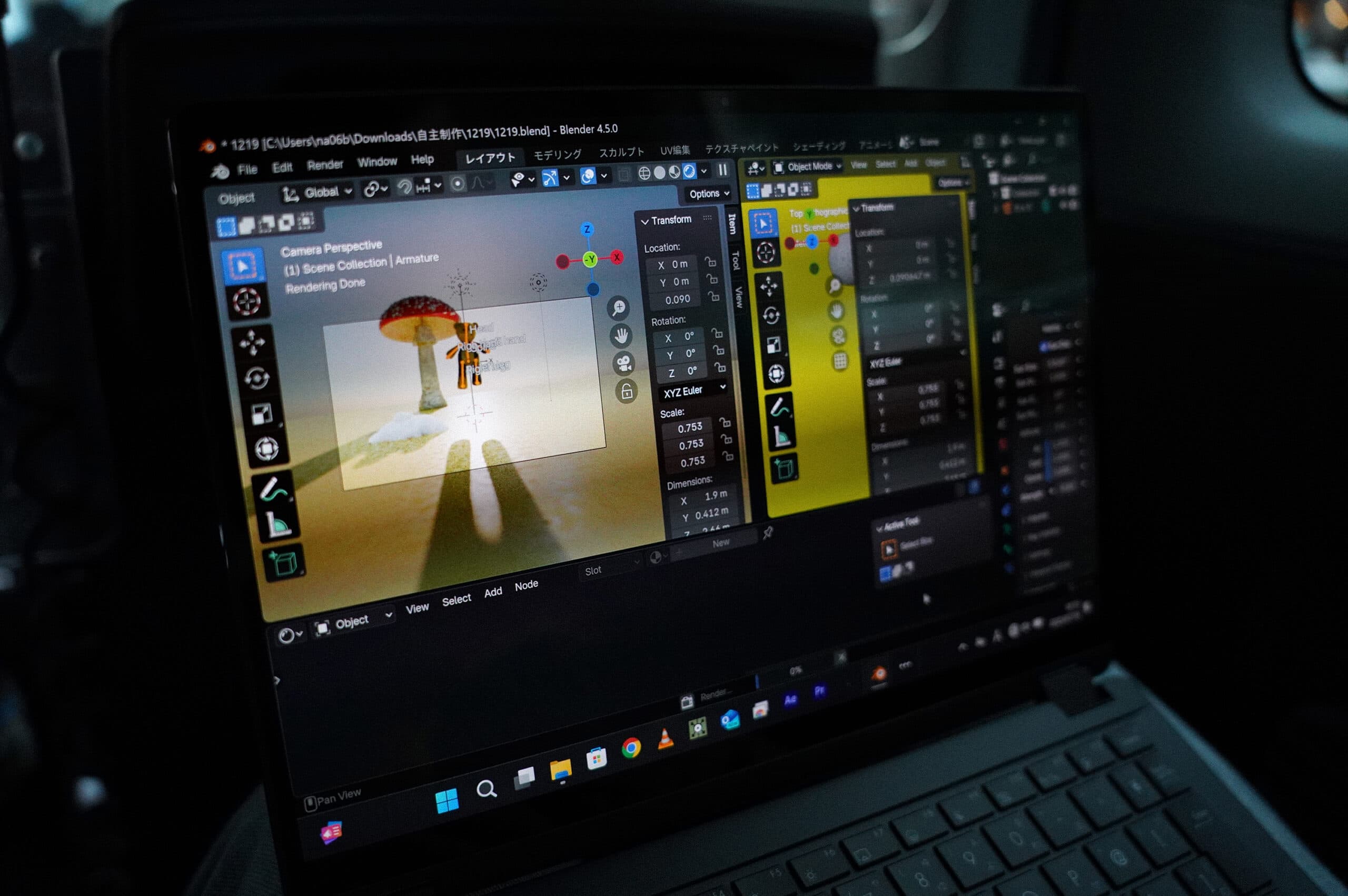Select the Annotate pencil tool
The image size is (1348, 896).
[x=273, y=489]
